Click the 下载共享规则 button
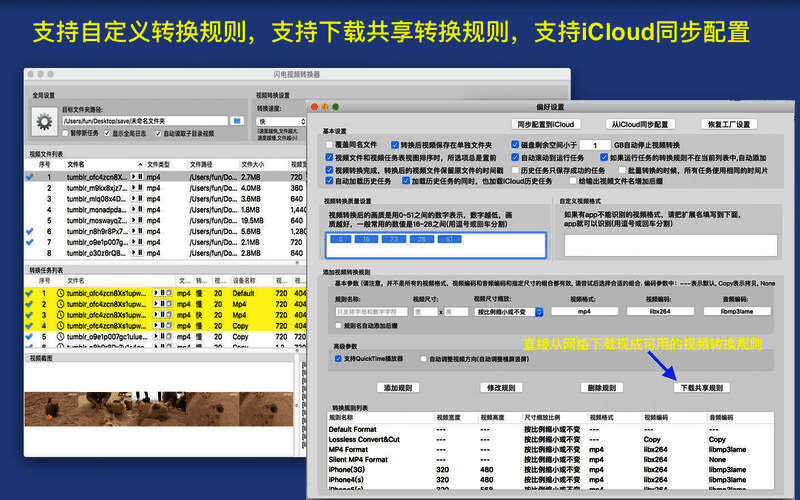Viewport: 800px width, 500px height. (x=702, y=387)
